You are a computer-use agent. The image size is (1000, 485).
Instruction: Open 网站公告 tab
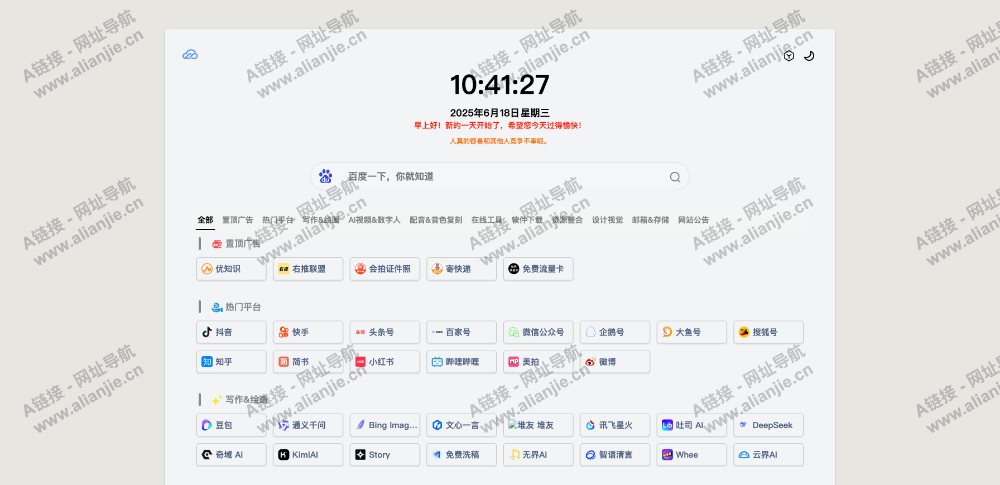coord(693,220)
